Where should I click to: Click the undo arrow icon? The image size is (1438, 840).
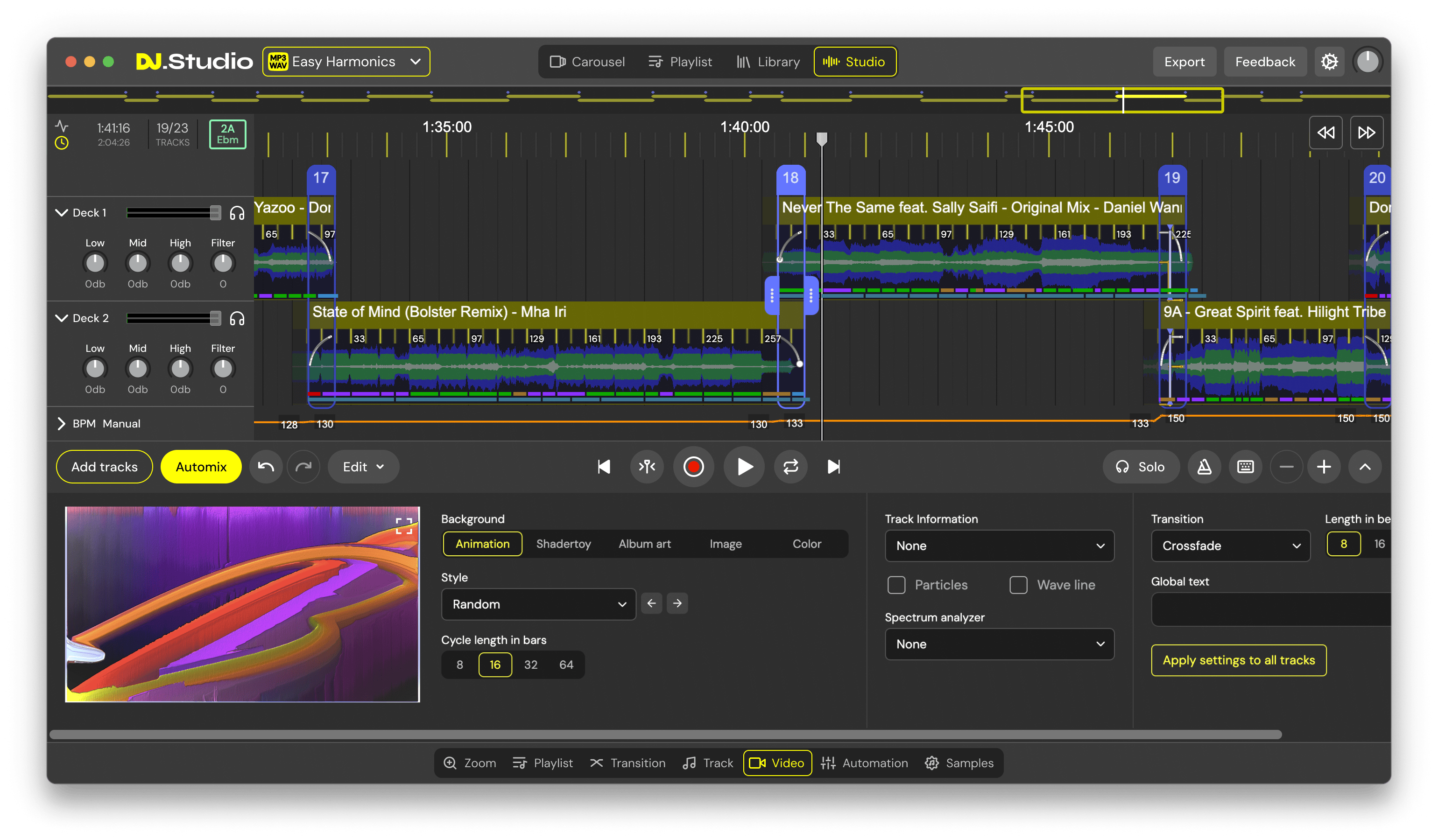tap(266, 467)
